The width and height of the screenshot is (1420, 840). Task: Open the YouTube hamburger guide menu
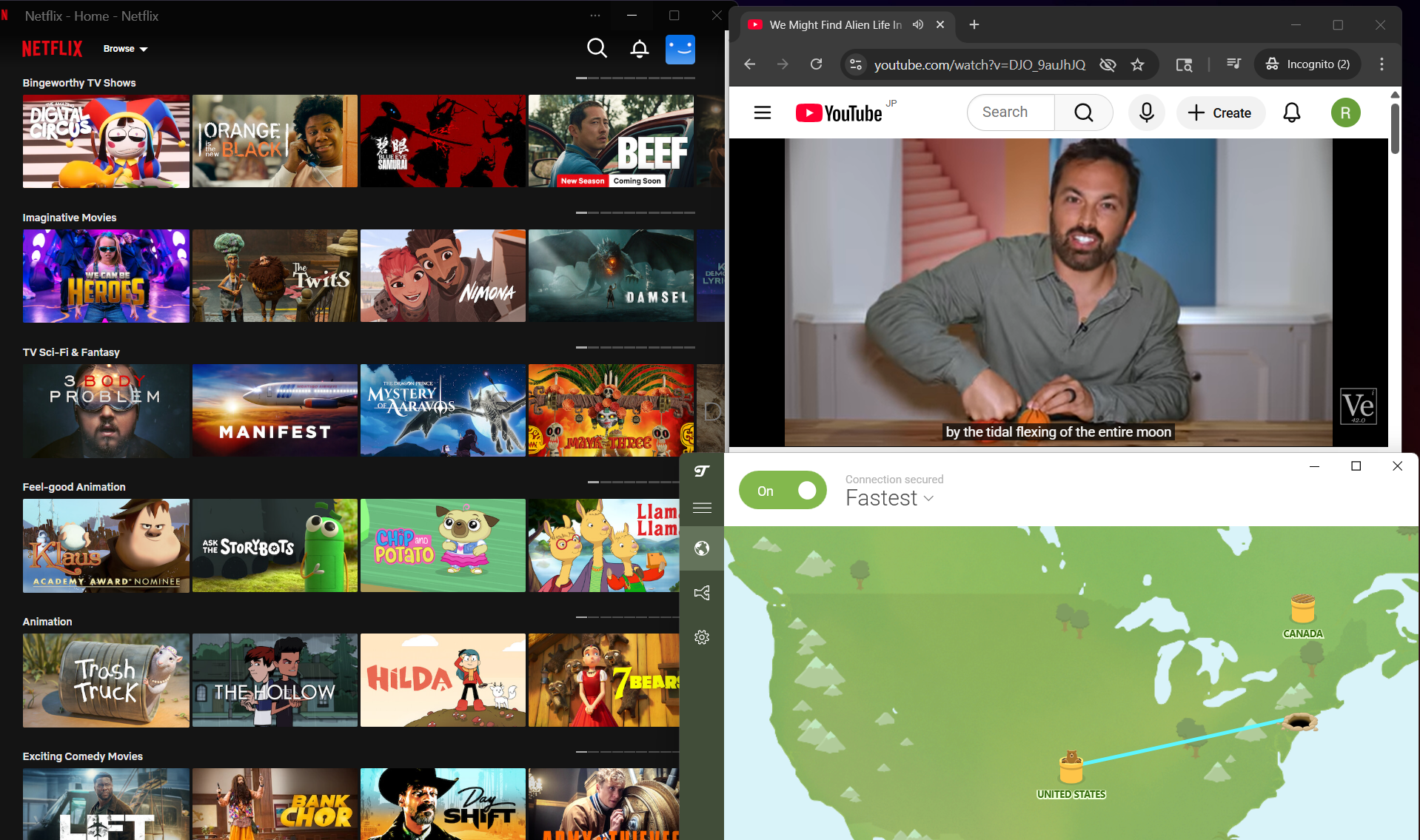pyautogui.click(x=763, y=112)
